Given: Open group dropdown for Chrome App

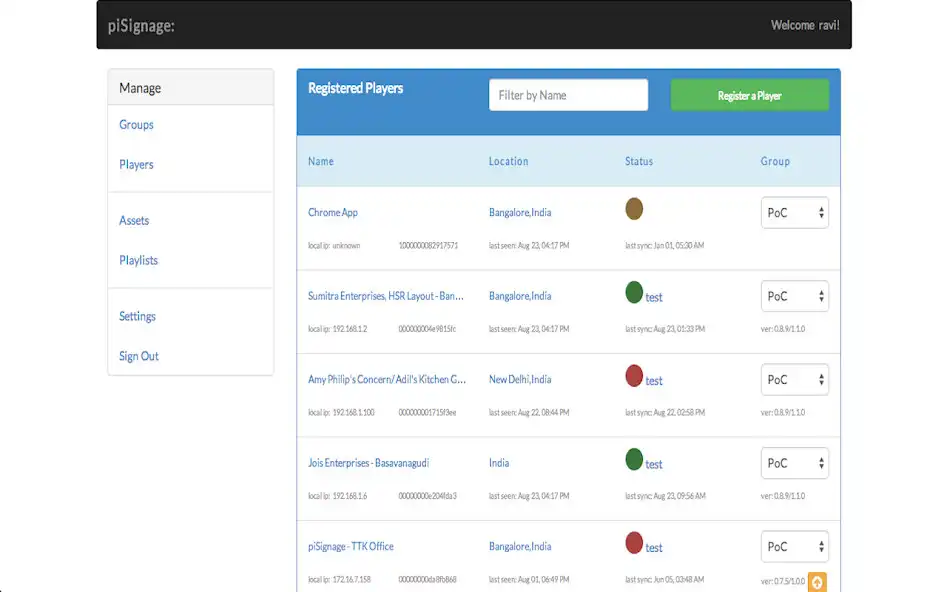Looking at the screenshot, I should click(x=795, y=213).
